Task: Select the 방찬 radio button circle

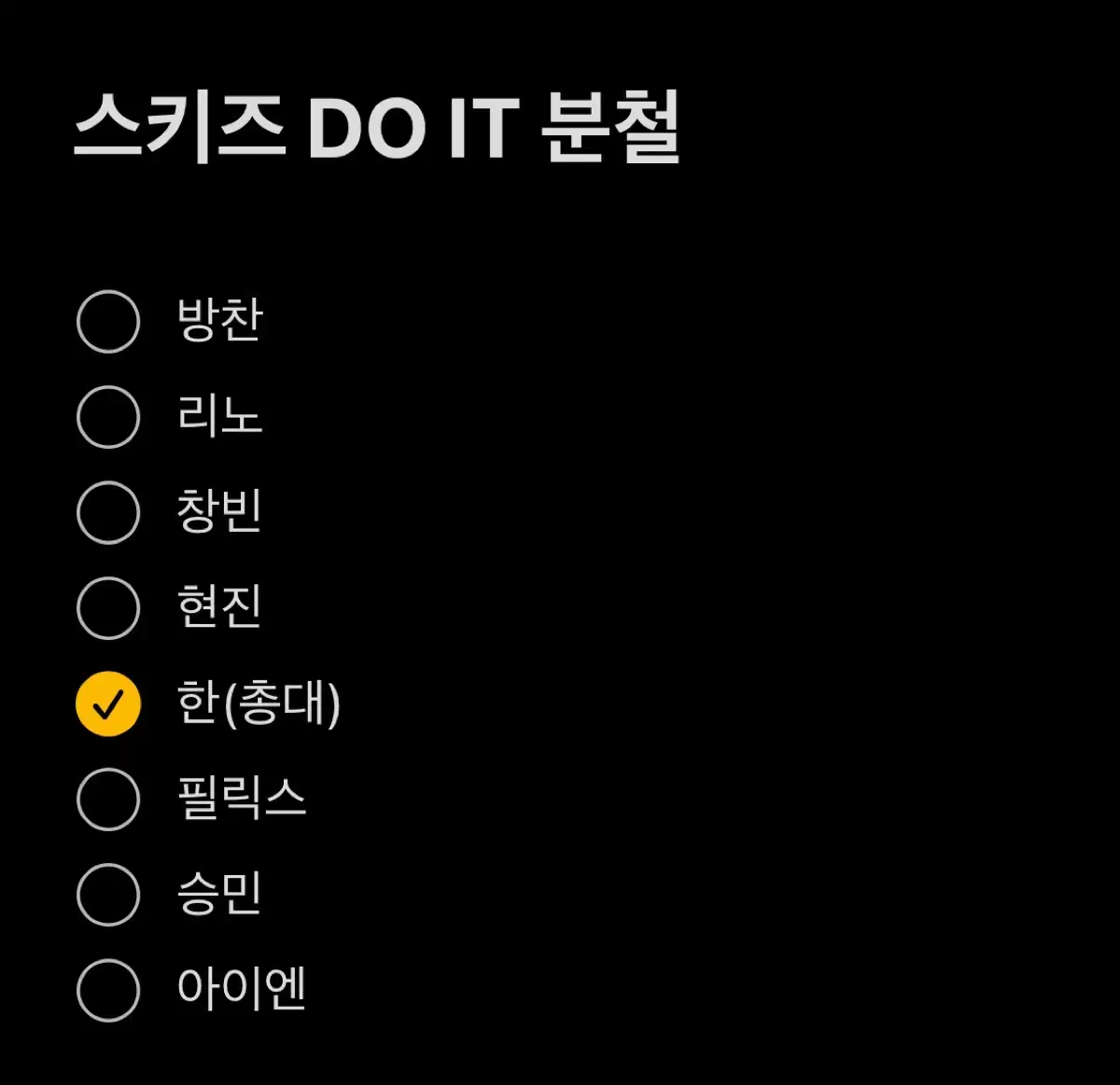Action: pos(108,322)
